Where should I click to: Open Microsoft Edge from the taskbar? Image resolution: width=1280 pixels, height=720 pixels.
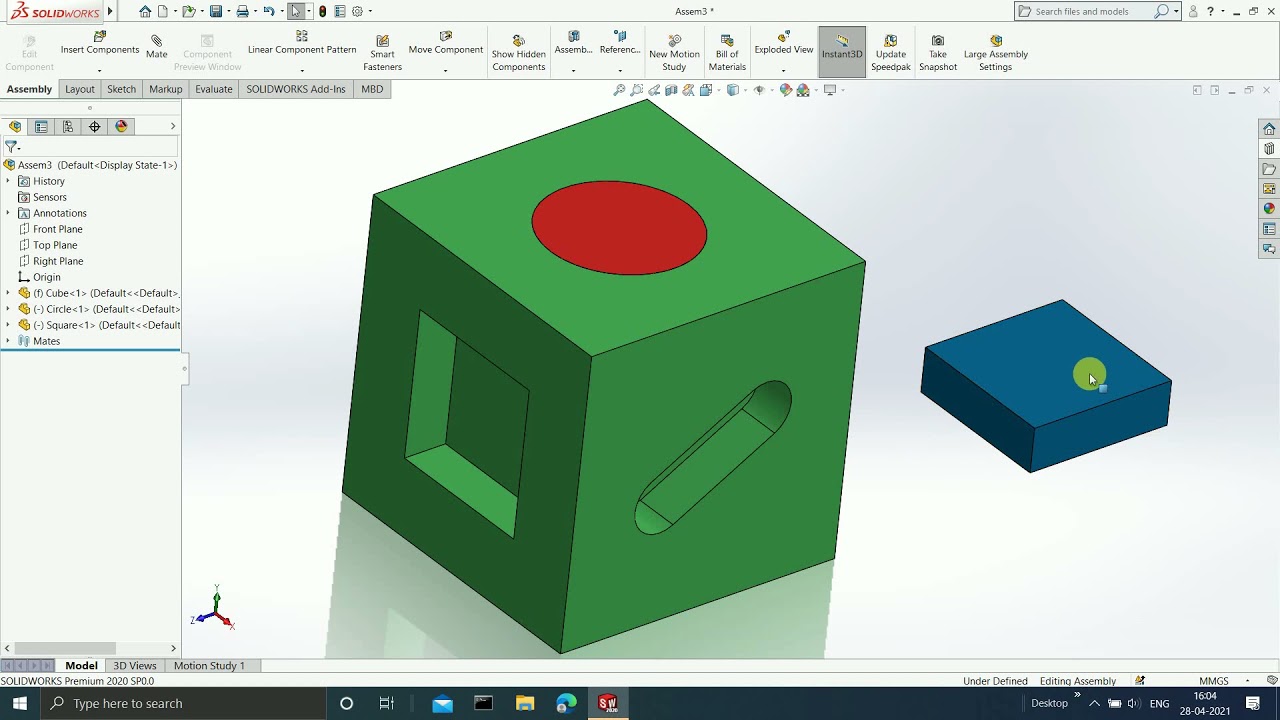pos(566,703)
